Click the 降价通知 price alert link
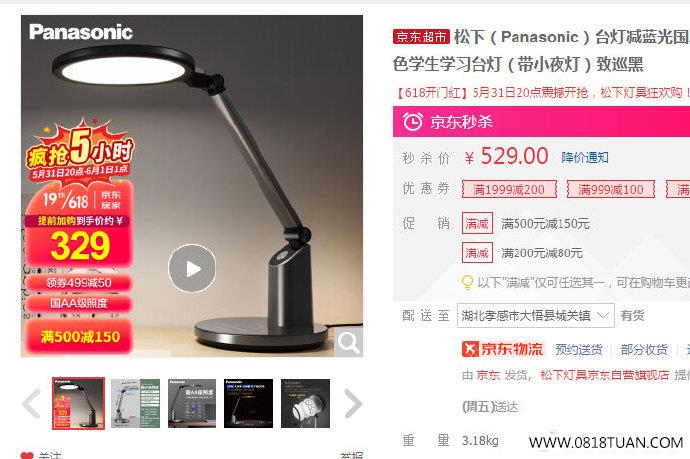This screenshot has width=690, height=459. (x=585, y=158)
